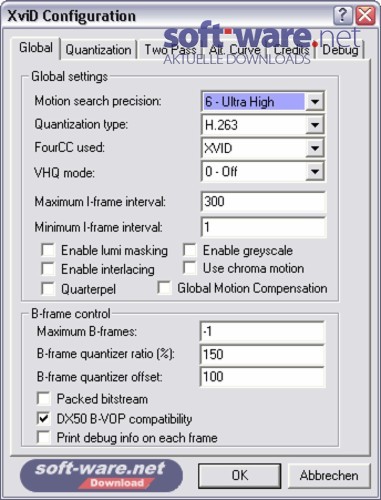This screenshot has width=381, height=500.
Task: Open the Debug tab
Action: (340, 50)
